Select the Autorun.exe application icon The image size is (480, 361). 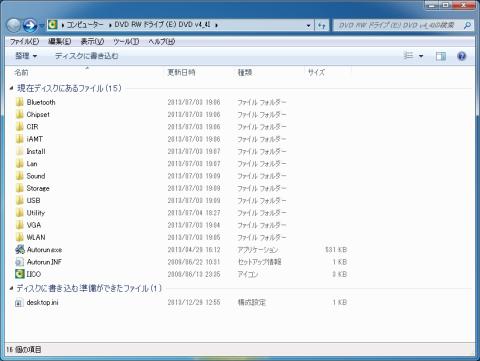click(20, 249)
